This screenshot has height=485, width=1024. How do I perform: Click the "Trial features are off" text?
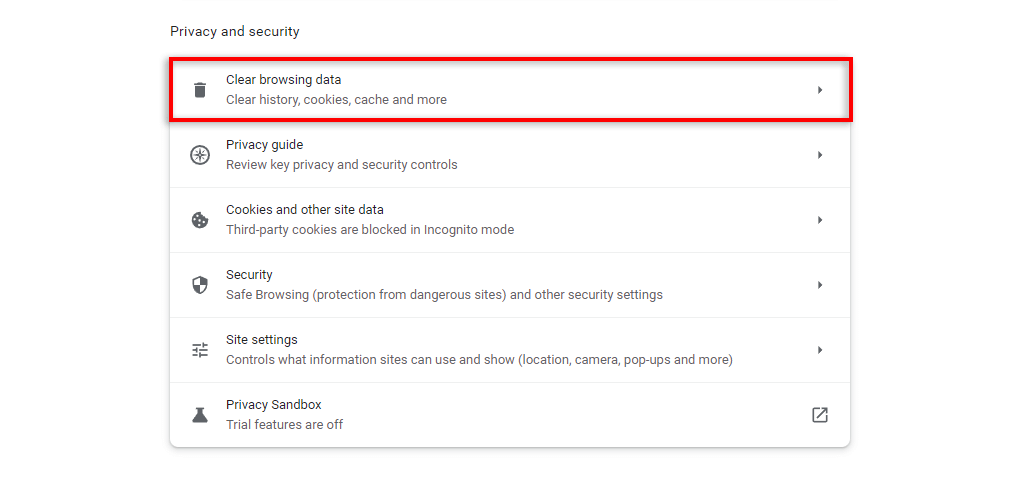click(x=284, y=425)
